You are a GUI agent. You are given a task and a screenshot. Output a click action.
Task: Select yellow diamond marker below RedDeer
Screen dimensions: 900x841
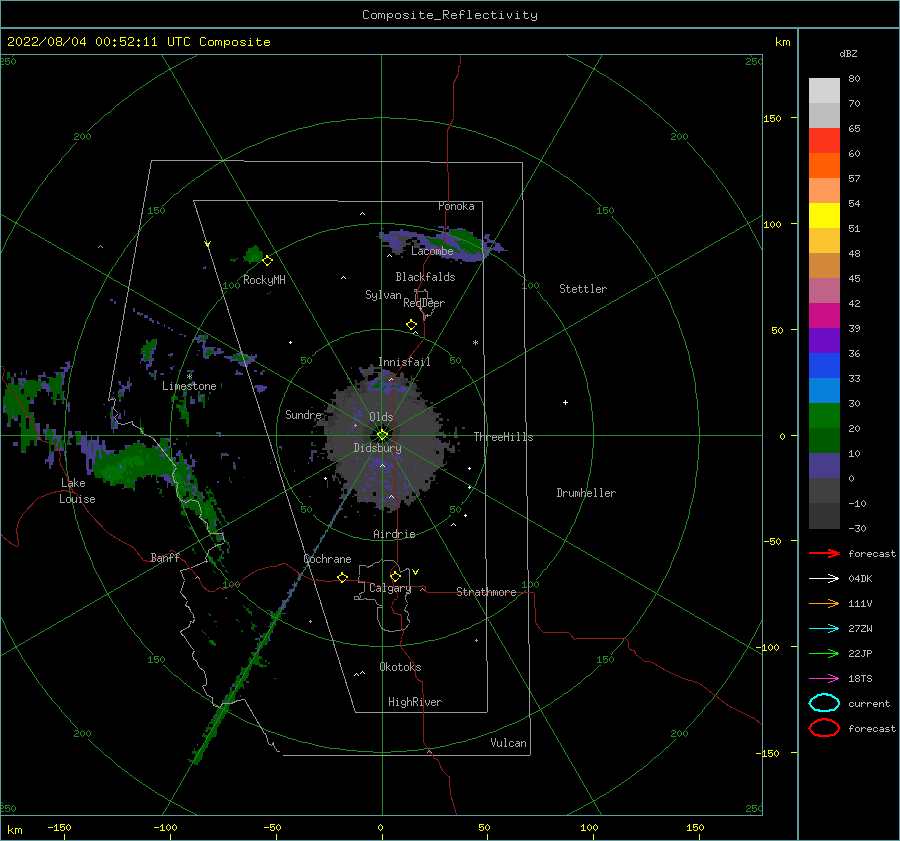(412, 325)
